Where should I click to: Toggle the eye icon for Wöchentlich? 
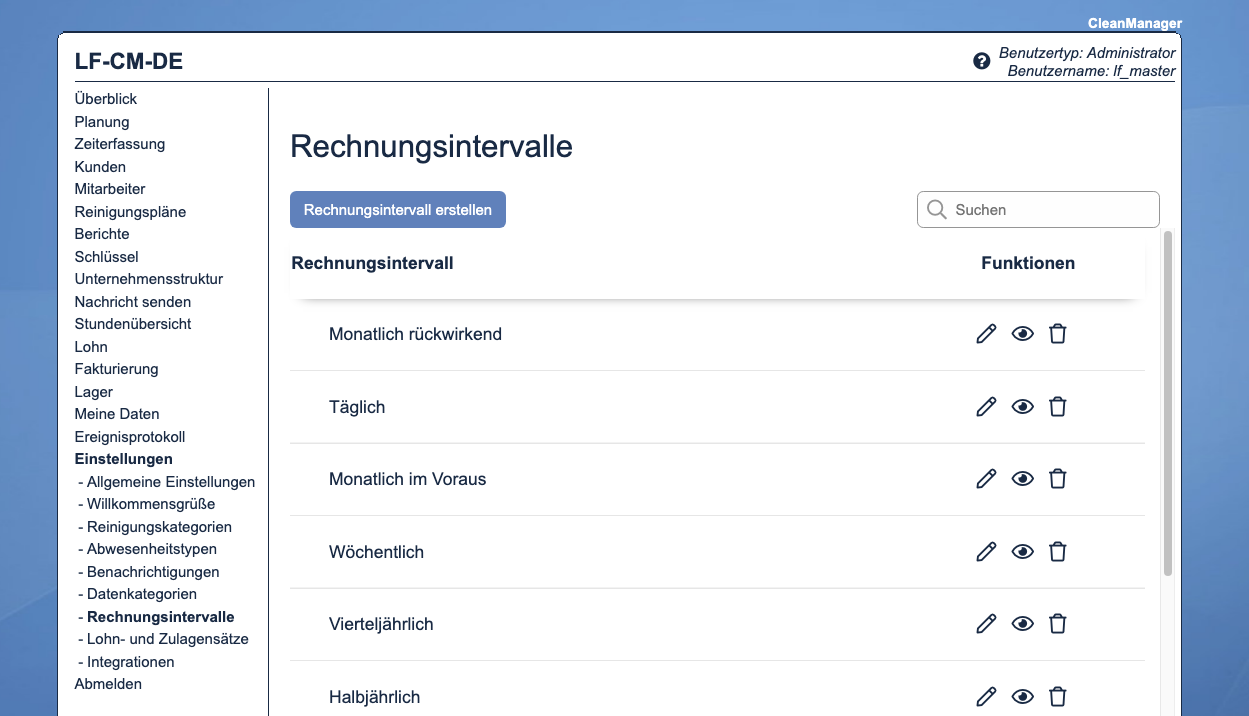click(1022, 551)
